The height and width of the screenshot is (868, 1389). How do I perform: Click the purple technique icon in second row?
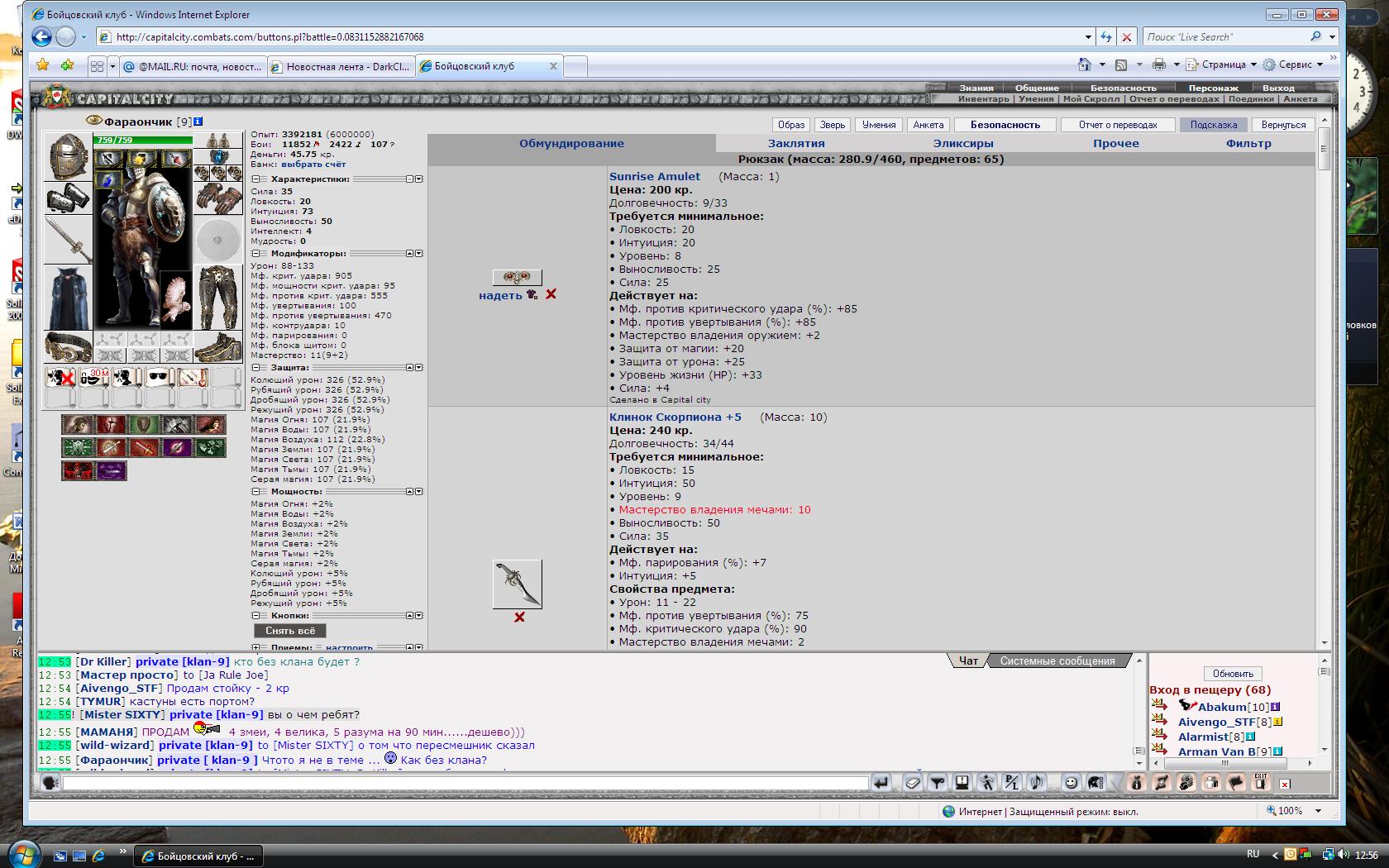(x=177, y=448)
